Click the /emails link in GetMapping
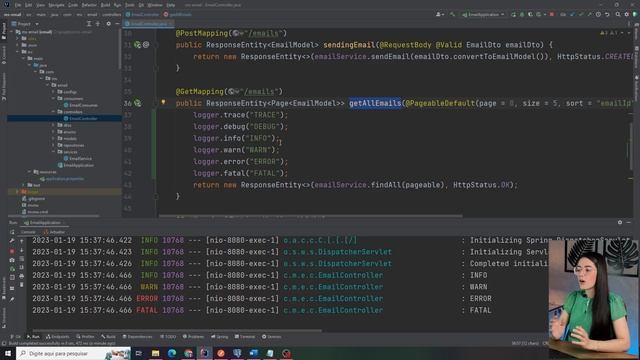This screenshot has width=640, height=360. [x=260, y=91]
